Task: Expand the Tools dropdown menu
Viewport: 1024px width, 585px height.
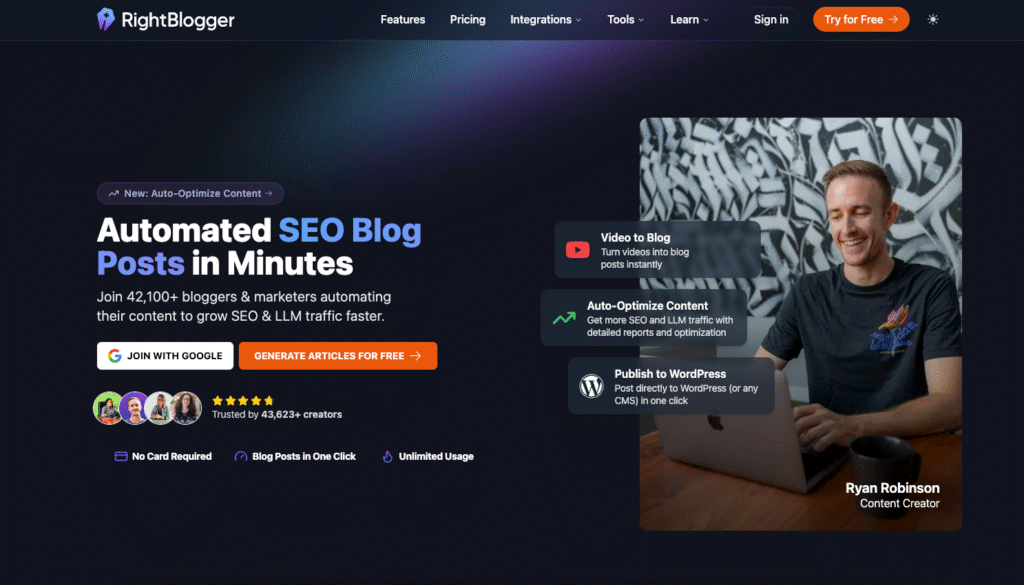Action: 626,20
